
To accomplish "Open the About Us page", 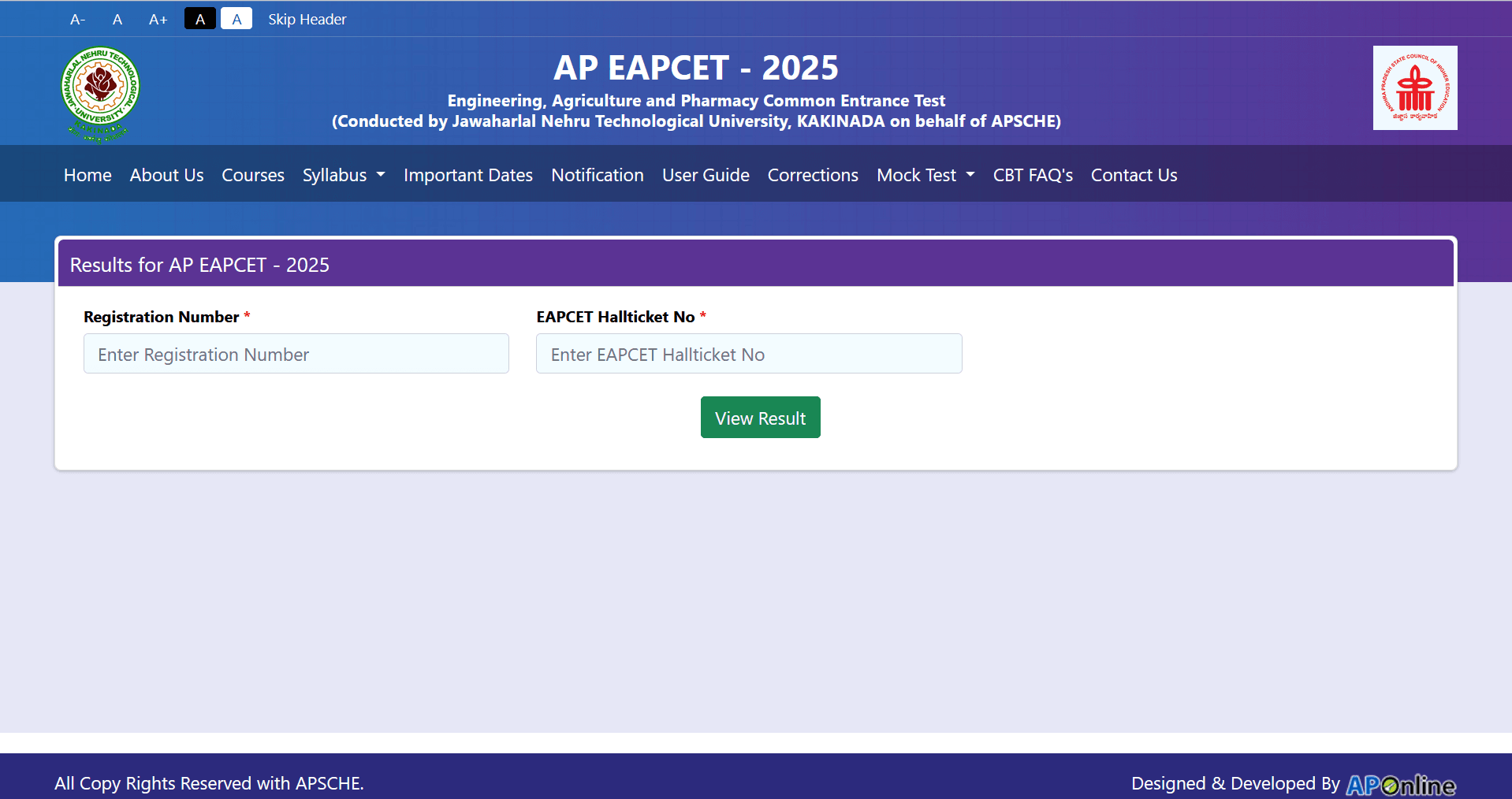I will point(166,175).
